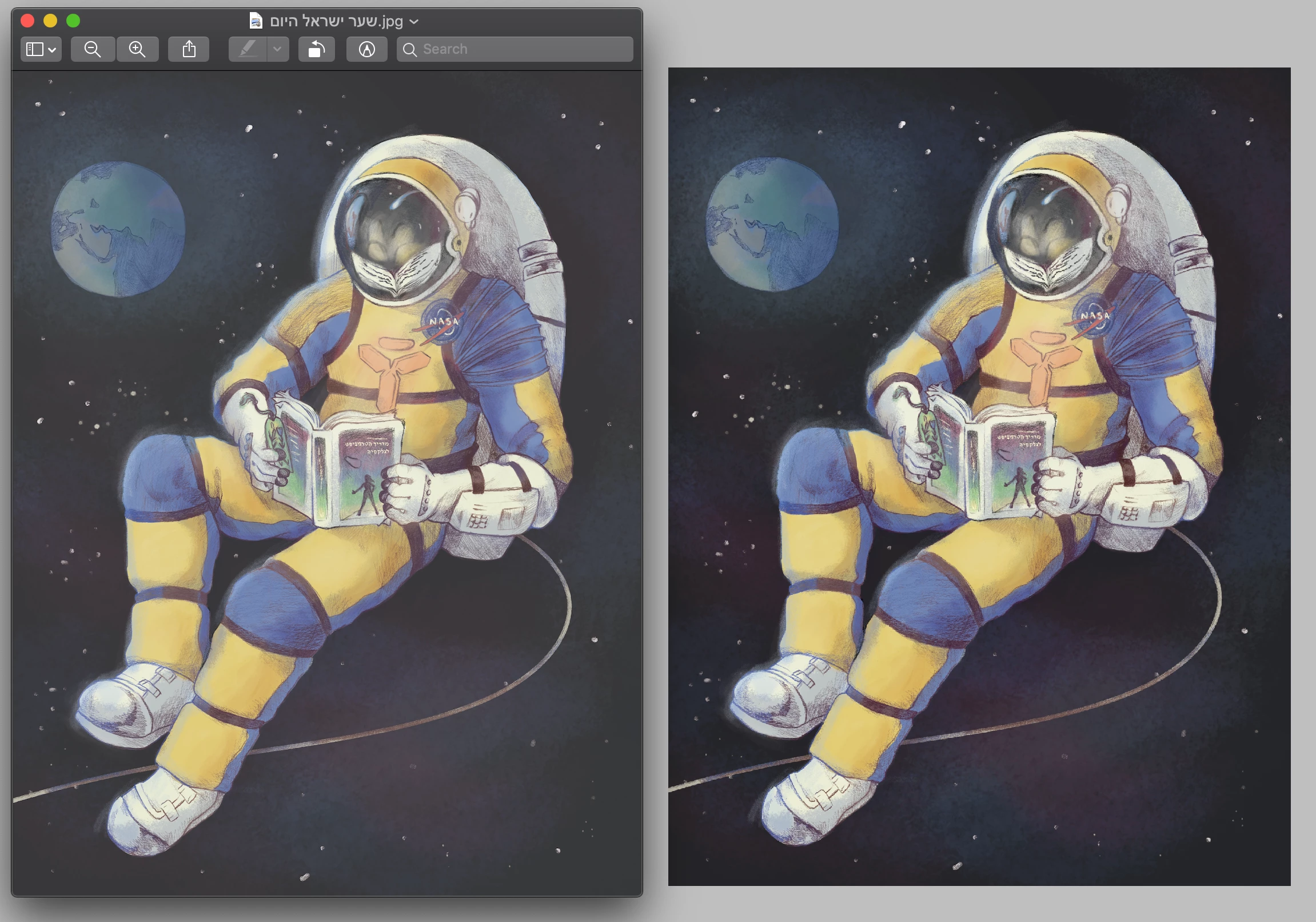Click the .jpg filename in the title bar
This screenshot has width=1316, height=922.
point(336,21)
